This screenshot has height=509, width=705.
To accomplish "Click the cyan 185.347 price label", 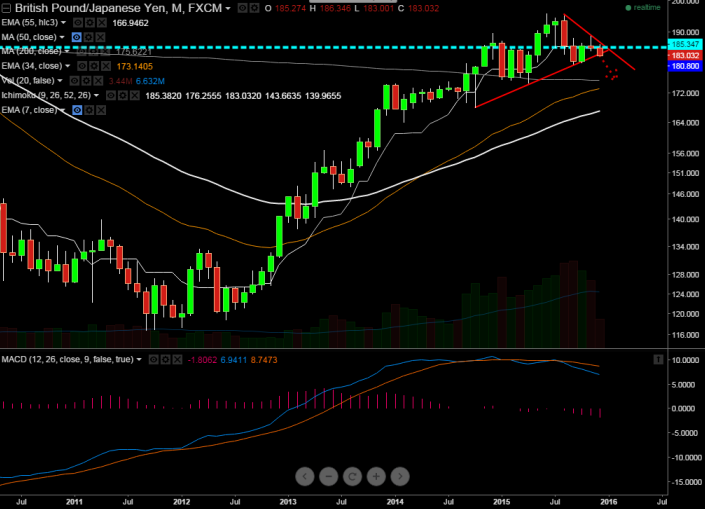I will 684,44.
